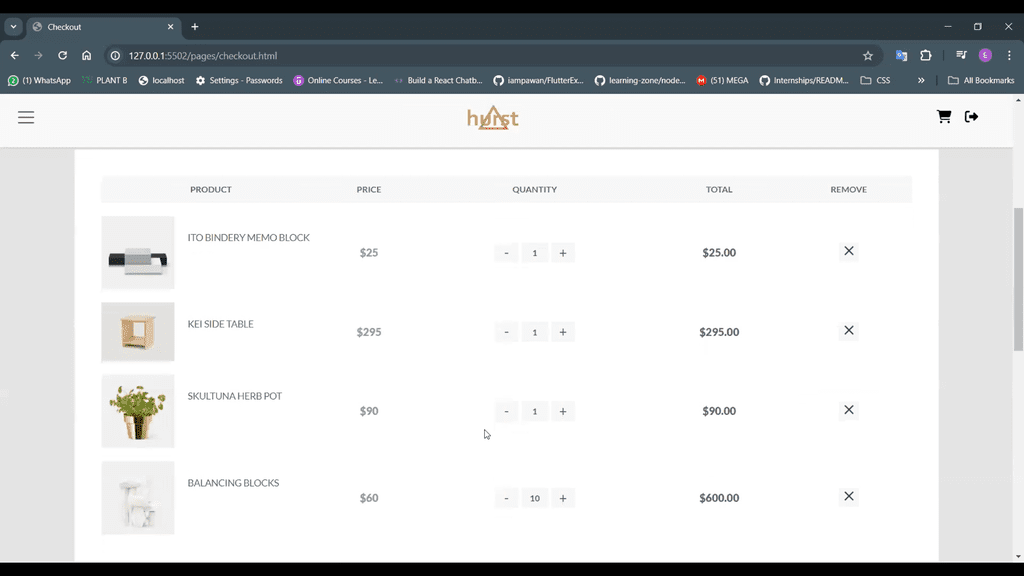The height and width of the screenshot is (576, 1024).
Task: Select the Checkout tab
Action: pyautogui.click(x=103, y=27)
